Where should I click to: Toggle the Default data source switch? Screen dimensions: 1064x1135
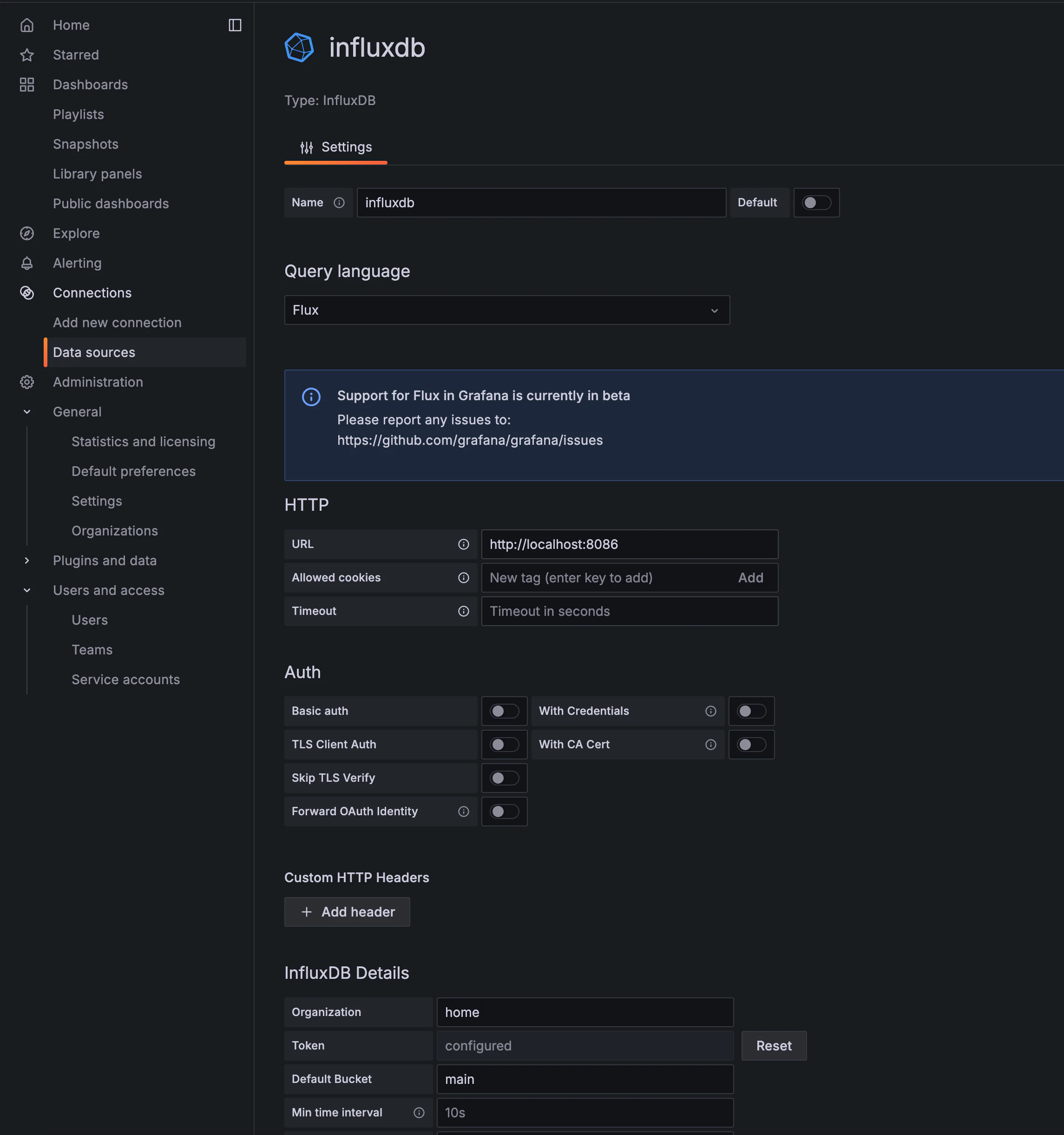coord(816,203)
